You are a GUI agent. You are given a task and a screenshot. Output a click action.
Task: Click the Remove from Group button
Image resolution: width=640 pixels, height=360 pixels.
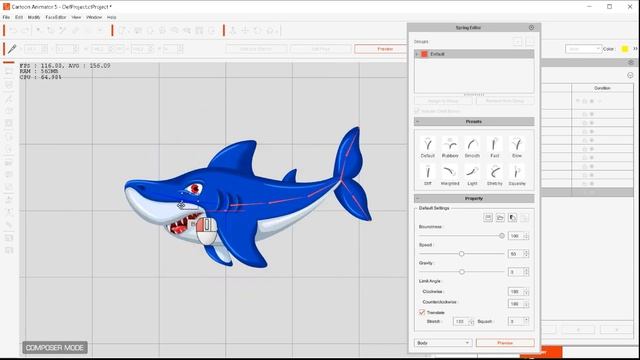tap(505, 101)
